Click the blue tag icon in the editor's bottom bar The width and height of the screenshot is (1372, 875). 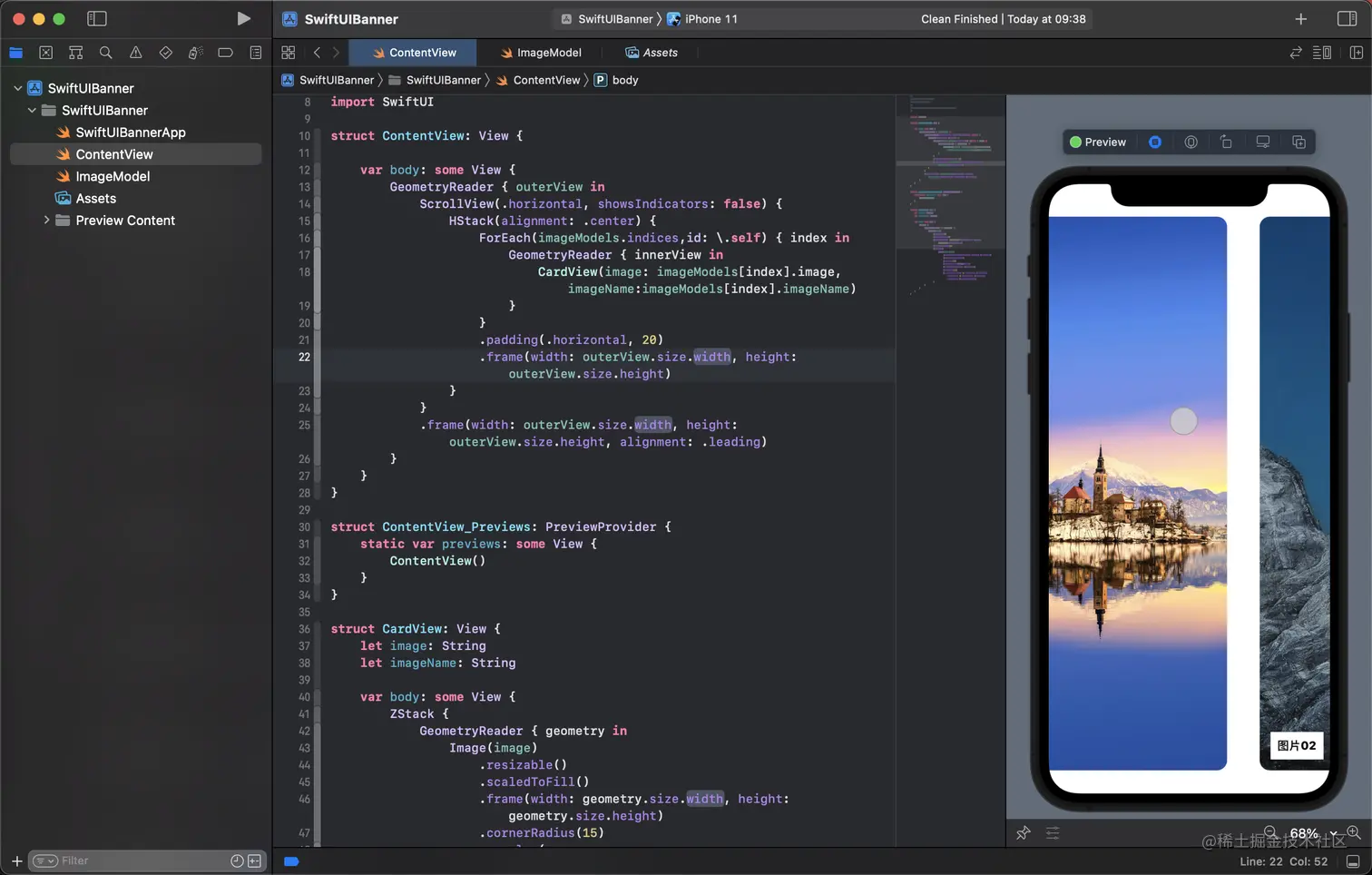[x=291, y=861]
